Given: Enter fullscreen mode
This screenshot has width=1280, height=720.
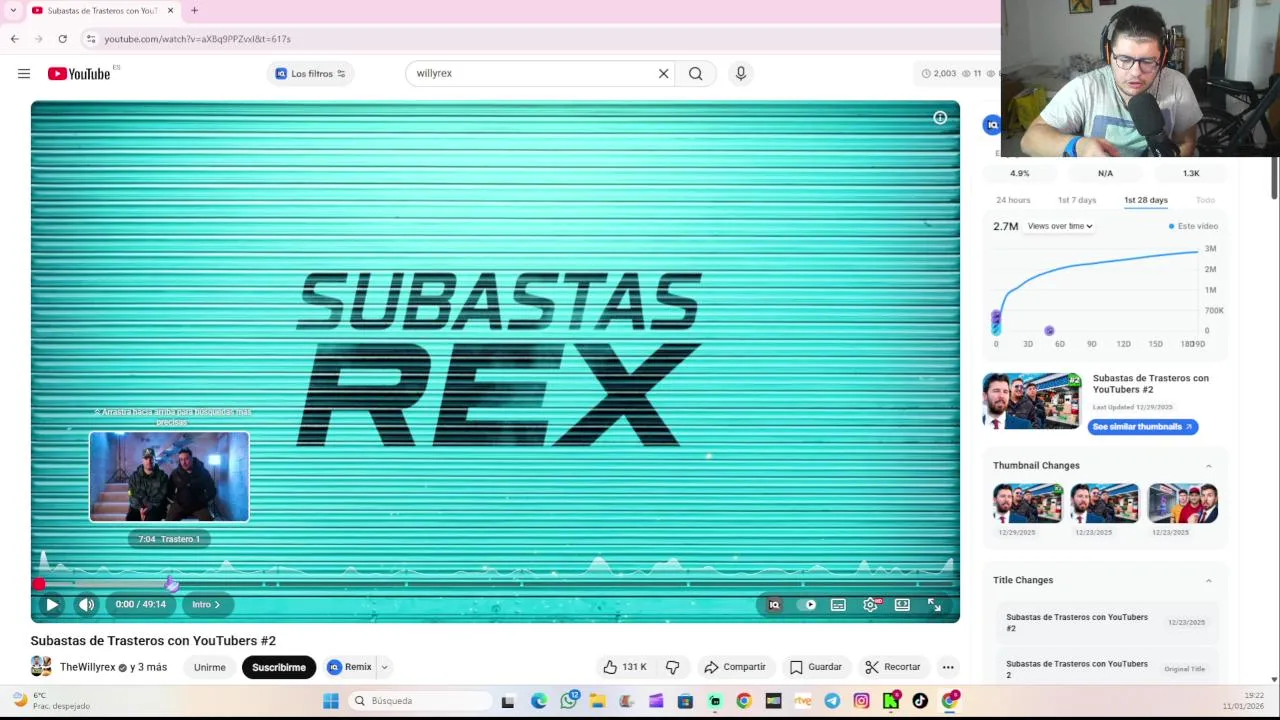Looking at the screenshot, I should click(x=934, y=604).
